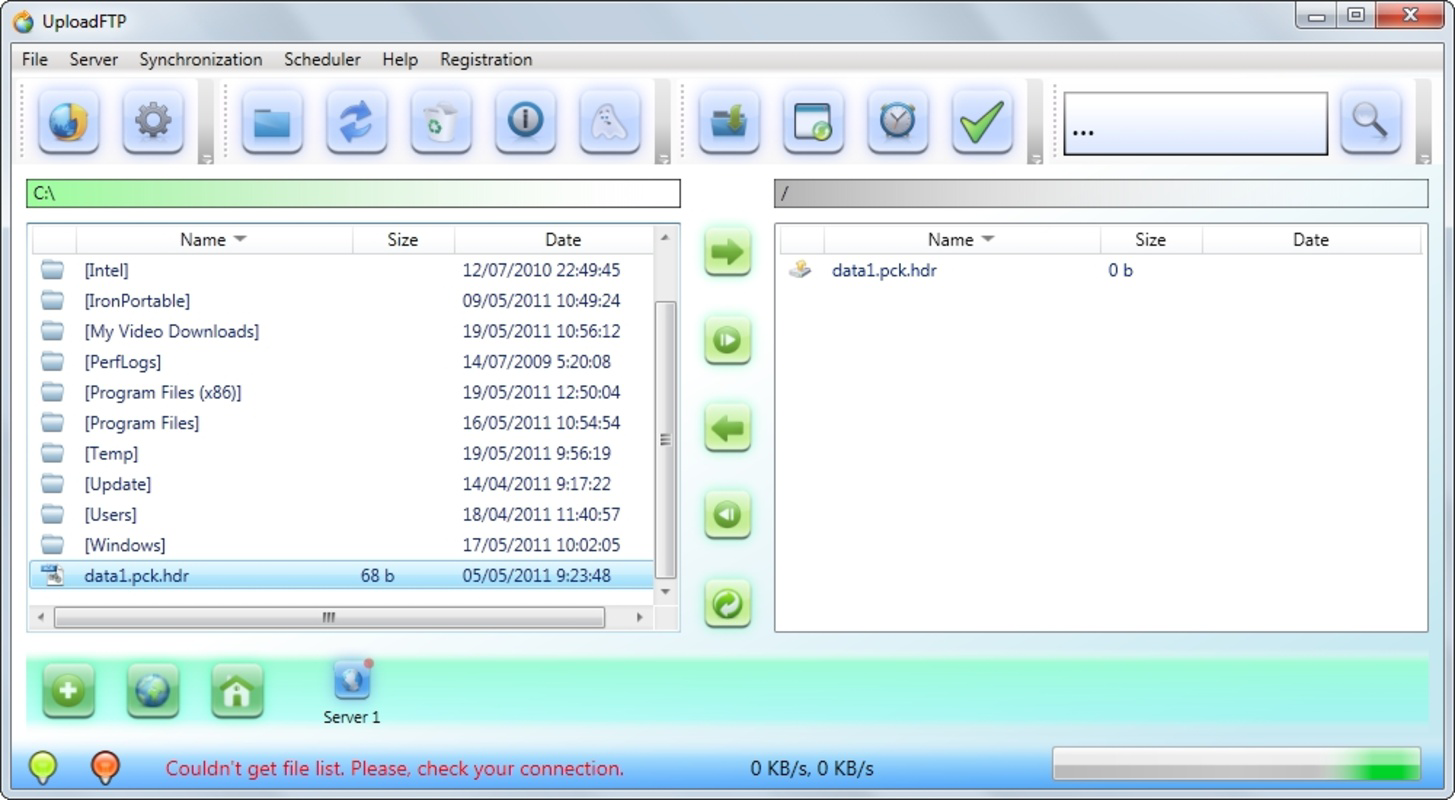Click the globe browser icon on toolbar
Image resolution: width=1455 pixels, height=800 pixels.
67,120
